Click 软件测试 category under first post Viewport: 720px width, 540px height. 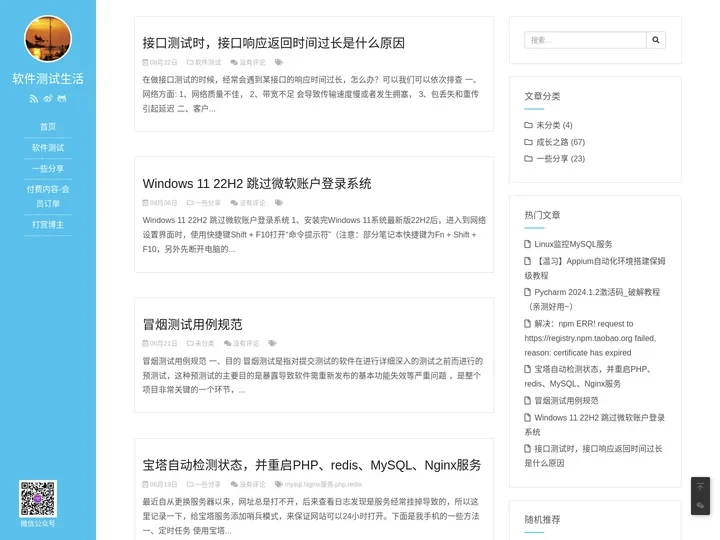click(208, 62)
